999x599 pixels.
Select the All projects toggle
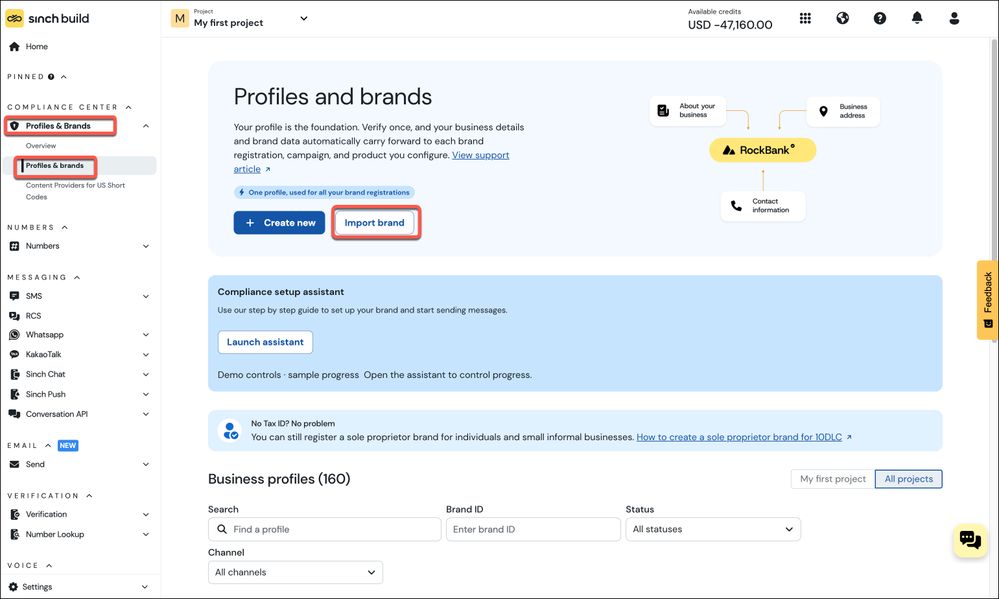[909, 479]
